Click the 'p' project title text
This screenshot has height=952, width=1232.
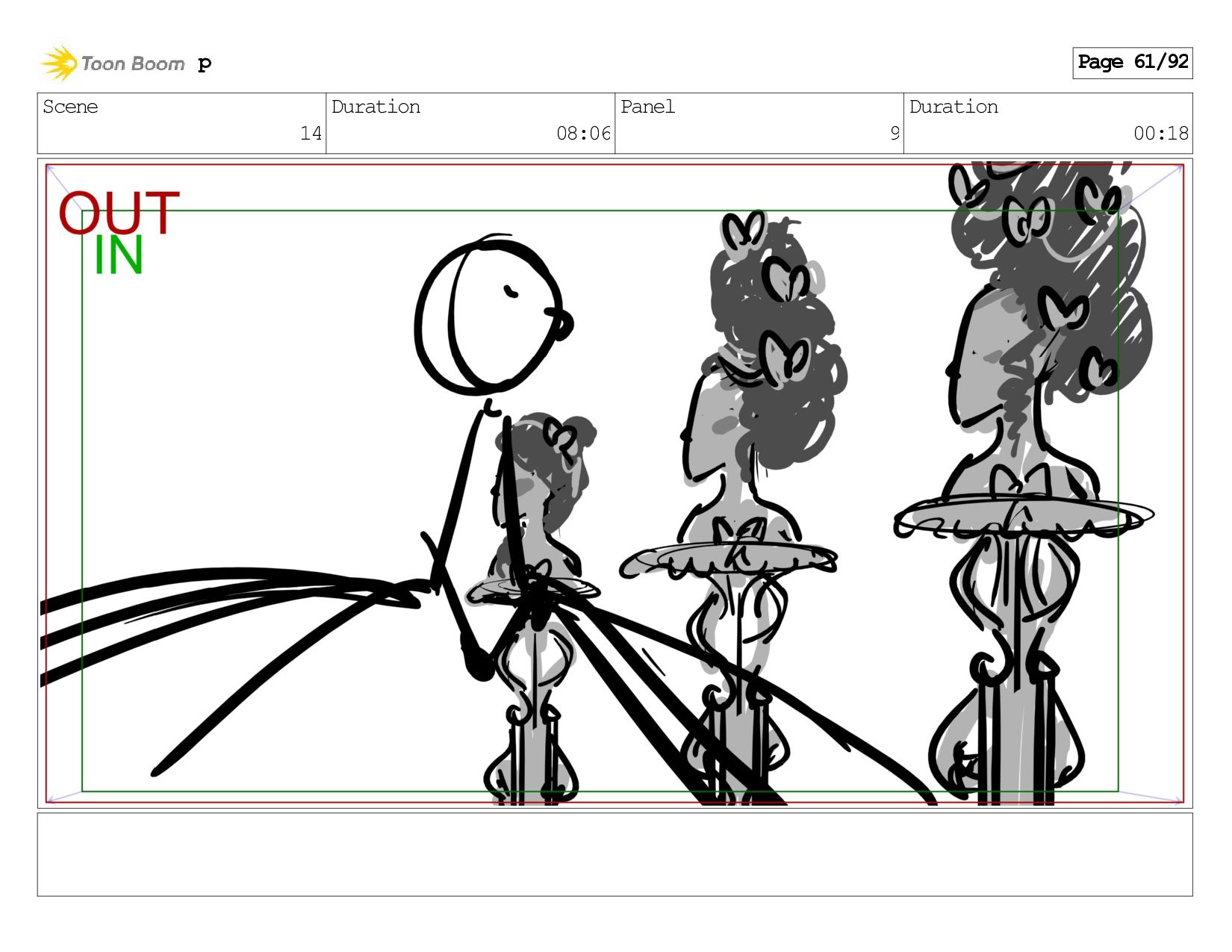pyautogui.click(x=205, y=64)
